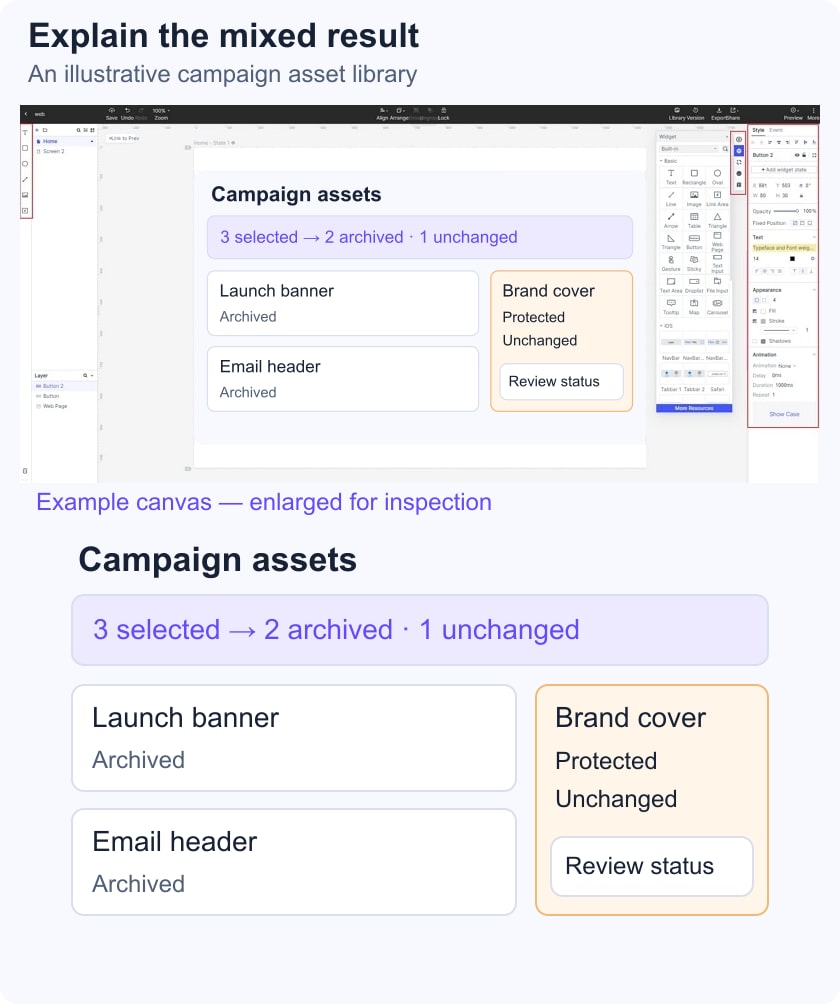
Task: Switch to the Event tab
Action: click(x=776, y=130)
